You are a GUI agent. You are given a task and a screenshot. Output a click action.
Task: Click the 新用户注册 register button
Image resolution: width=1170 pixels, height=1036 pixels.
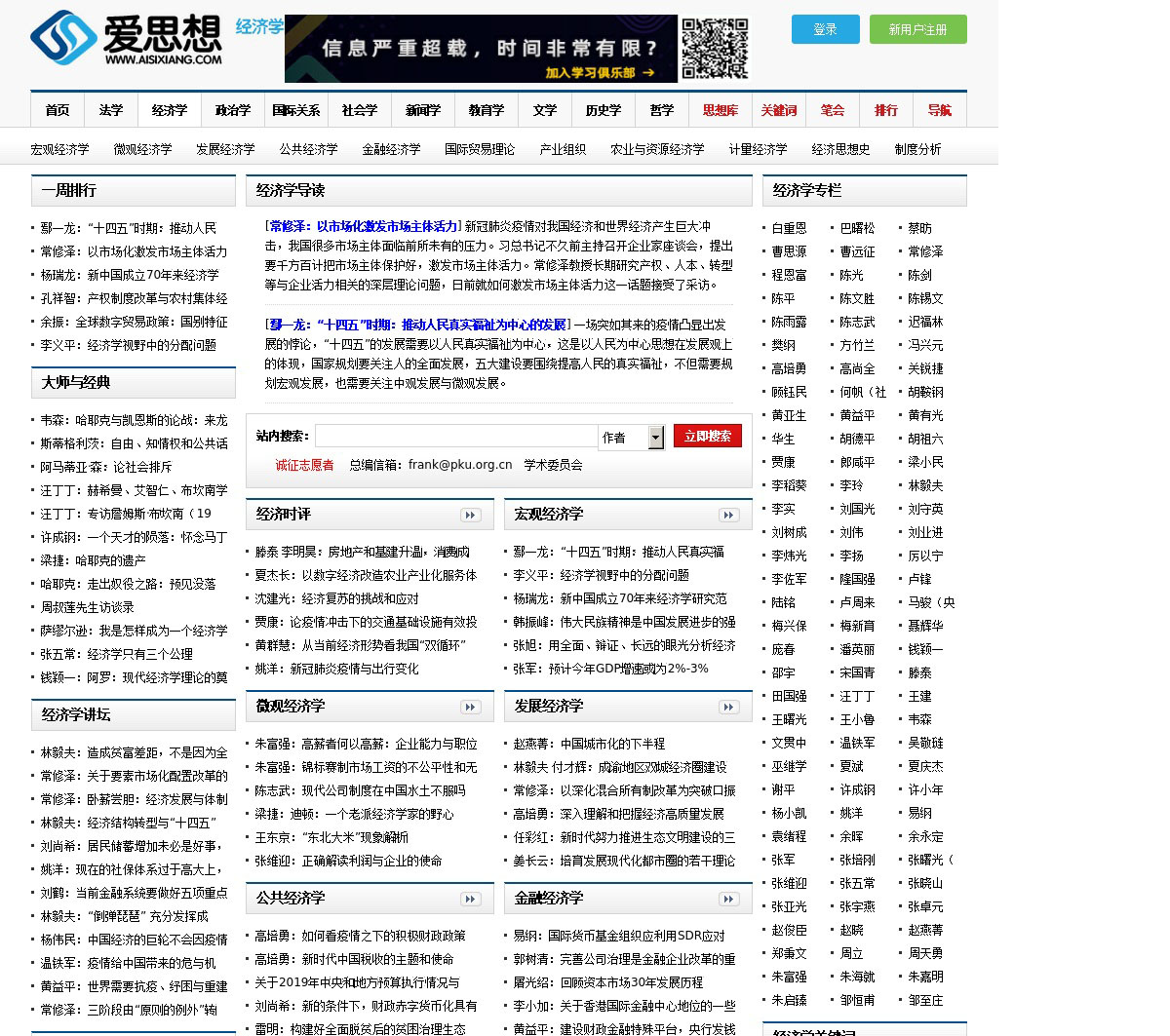(x=917, y=29)
